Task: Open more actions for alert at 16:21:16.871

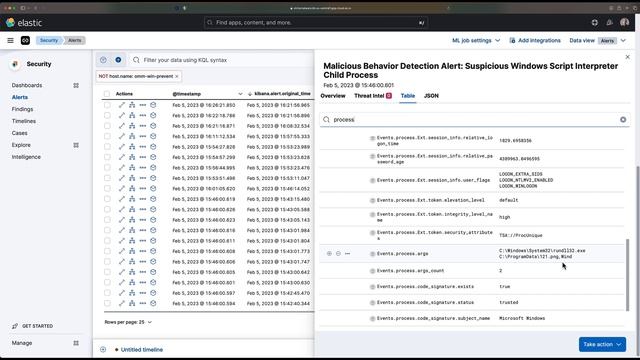Action: (142, 126)
